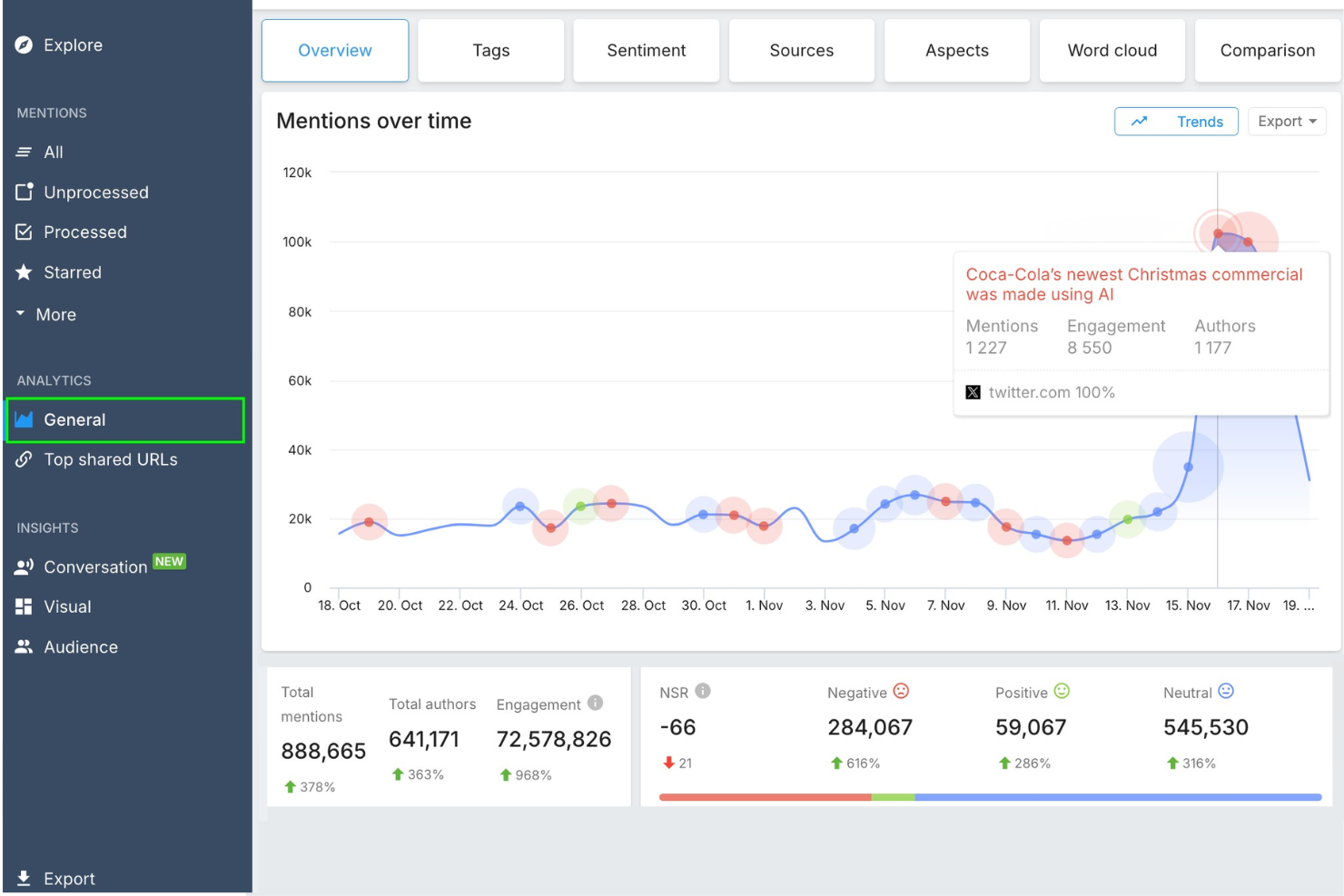Screen dimensions: 1344x896
Task: Open the Audience insights section
Action: point(81,646)
